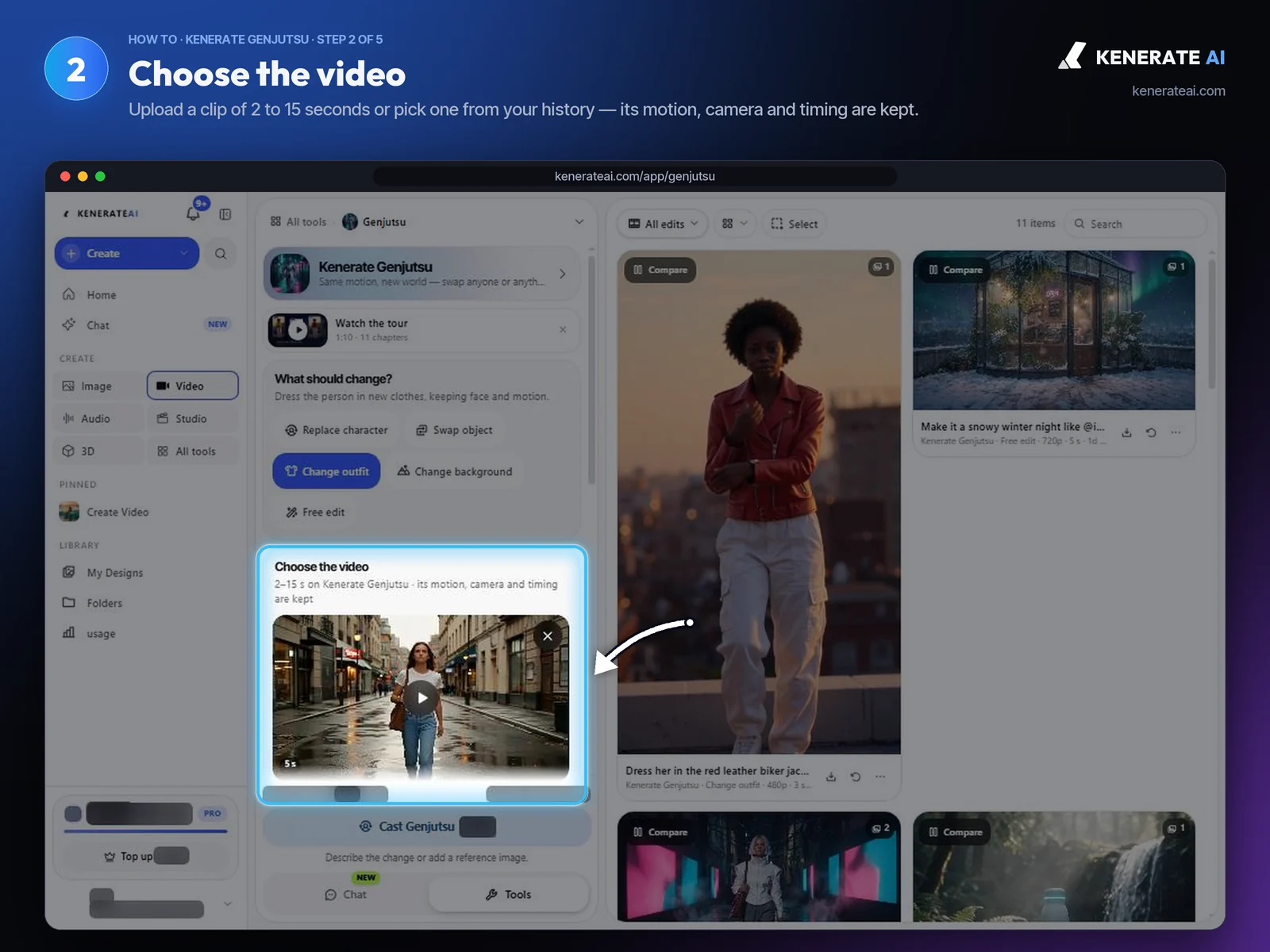Select the Change background option
Image resolution: width=1270 pixels, height=952 pixels.
(455, 471)
